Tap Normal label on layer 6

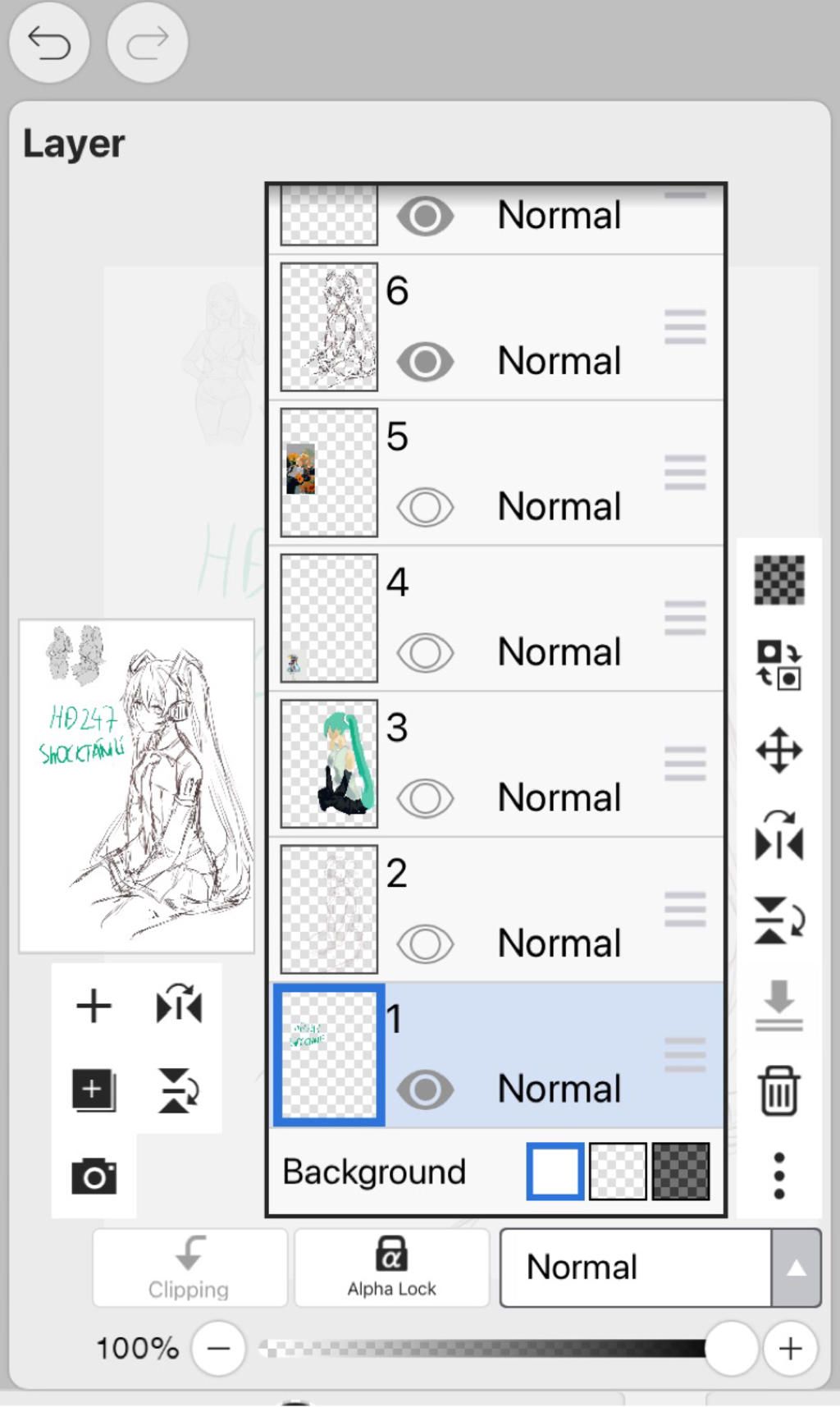pos(559,361)
